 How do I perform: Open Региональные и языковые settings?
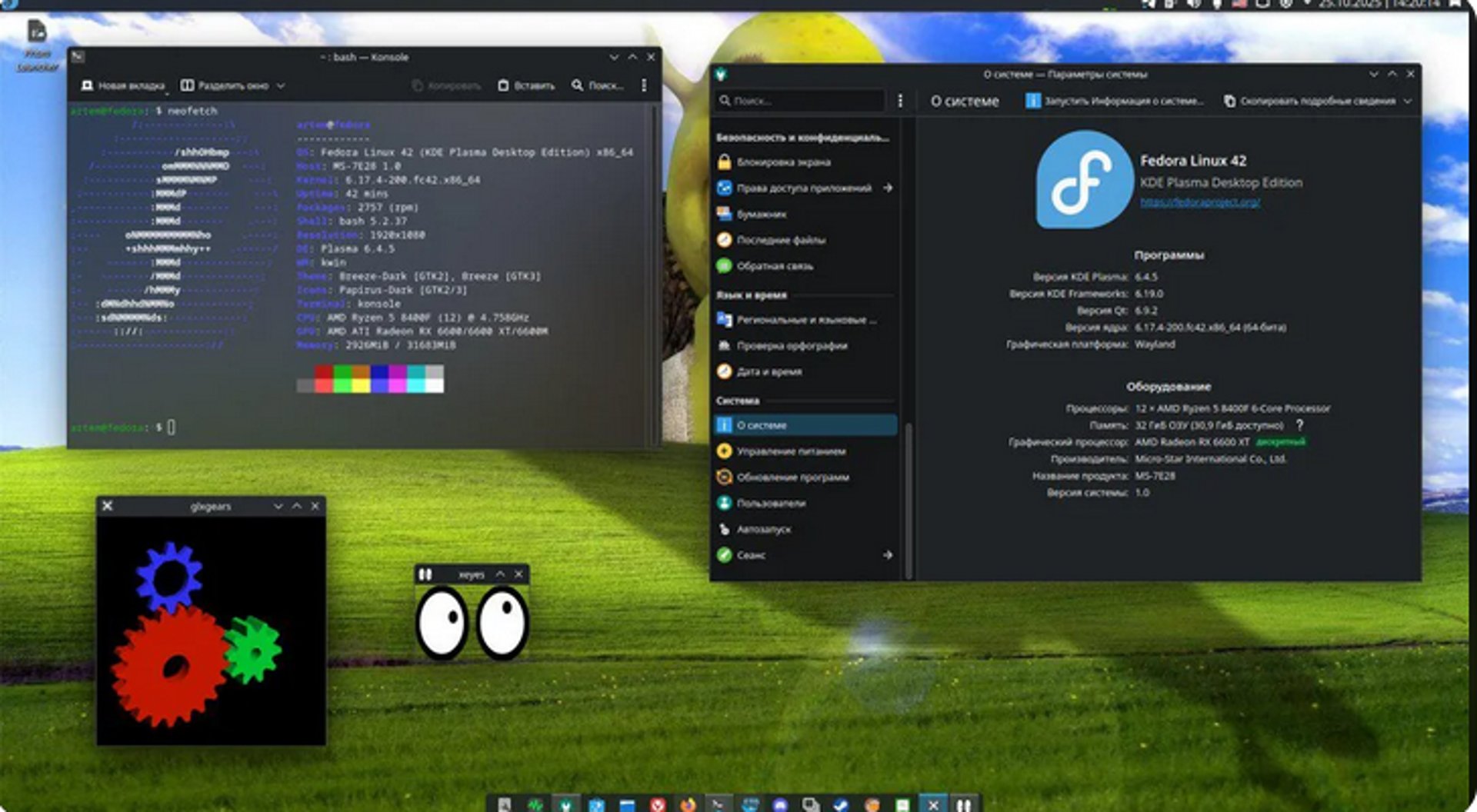tap(805, 319)
